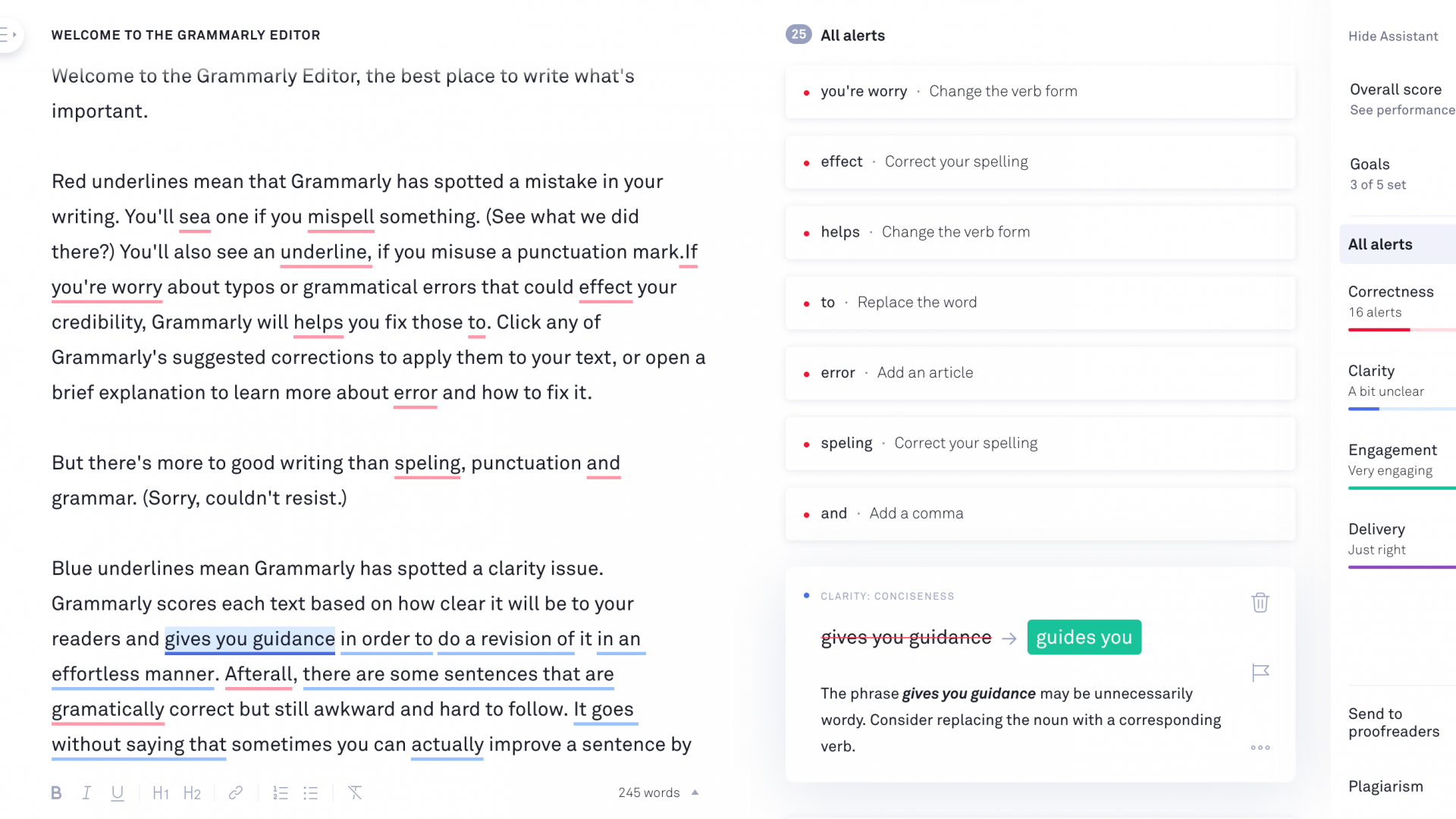Viewport: 1456px width, 819px height.
Task: Open more options on the clarity card
Action: pos(1260,748)
